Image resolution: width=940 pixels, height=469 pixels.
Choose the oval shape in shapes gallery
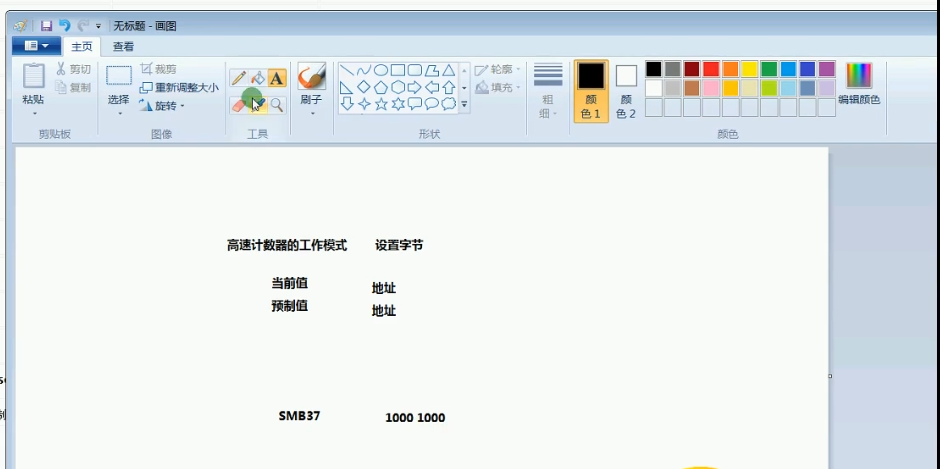381,70
